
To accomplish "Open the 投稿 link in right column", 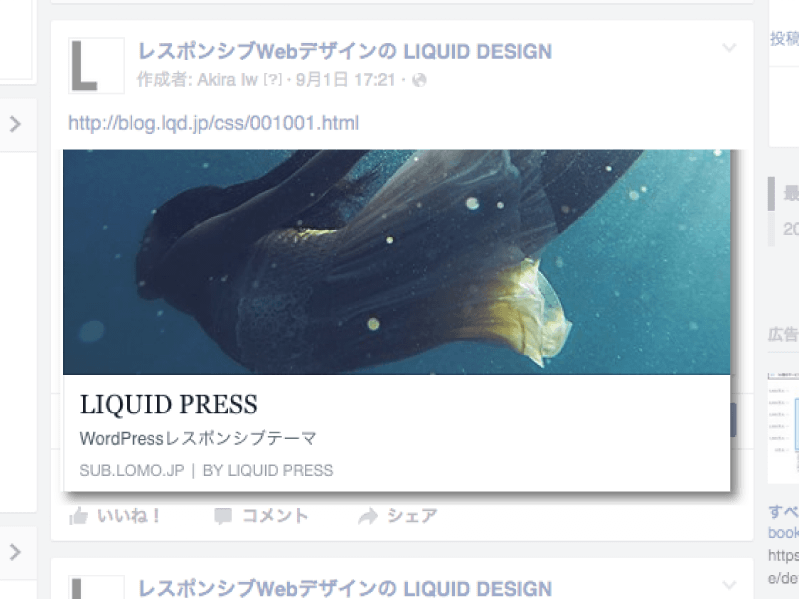I will coord(784,38).
